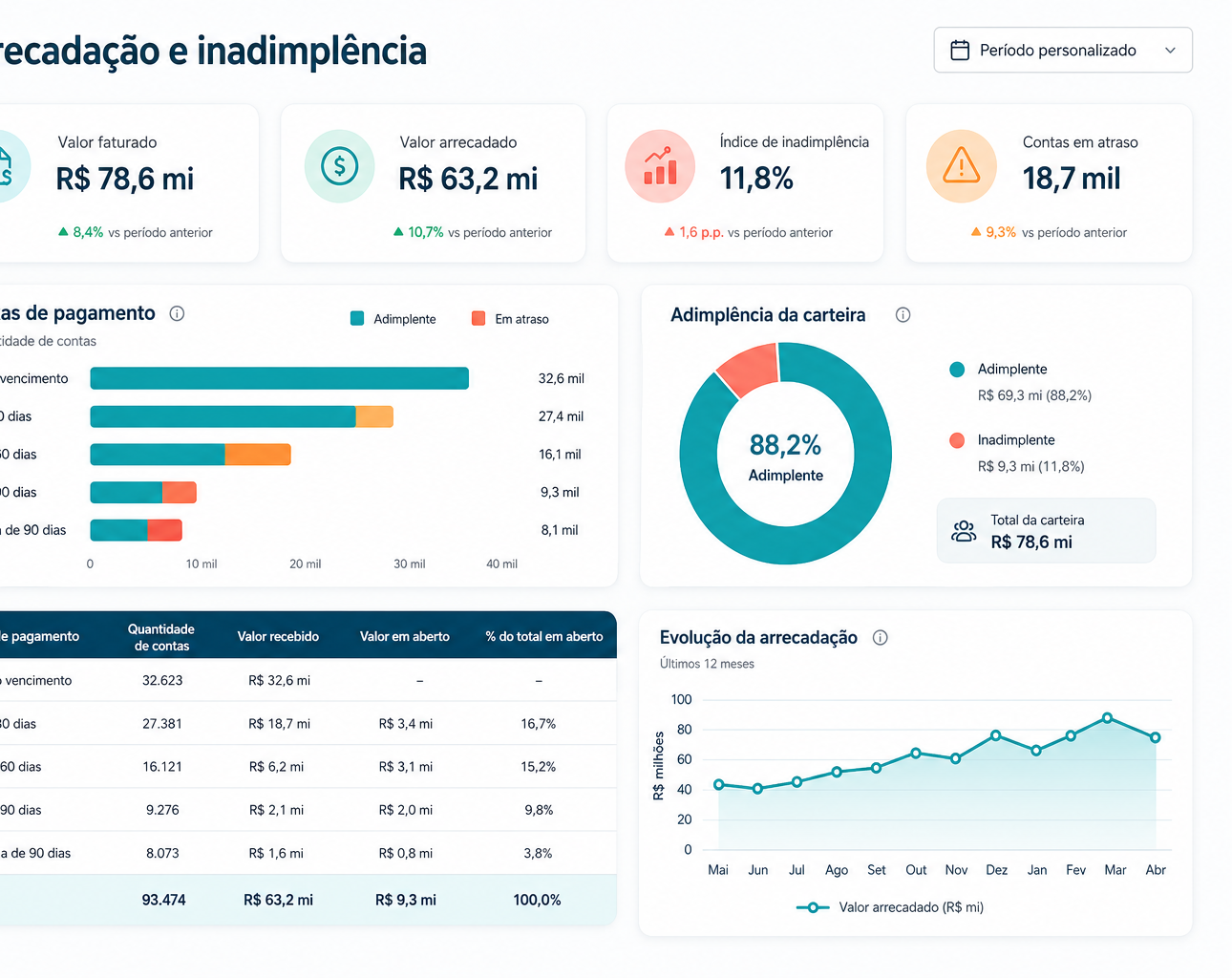1232x978 pixels.
Task: Click the Mai data point on line chart
Action: click(719, 785)
